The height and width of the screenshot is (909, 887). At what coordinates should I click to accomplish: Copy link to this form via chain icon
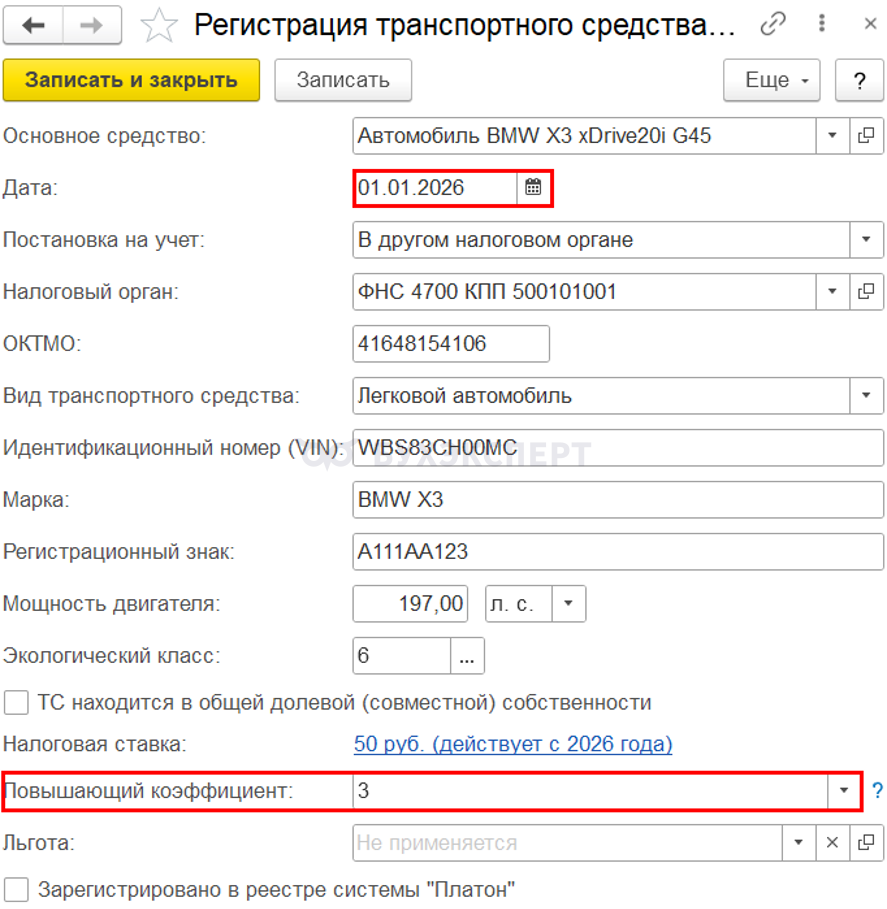[773, 24]
